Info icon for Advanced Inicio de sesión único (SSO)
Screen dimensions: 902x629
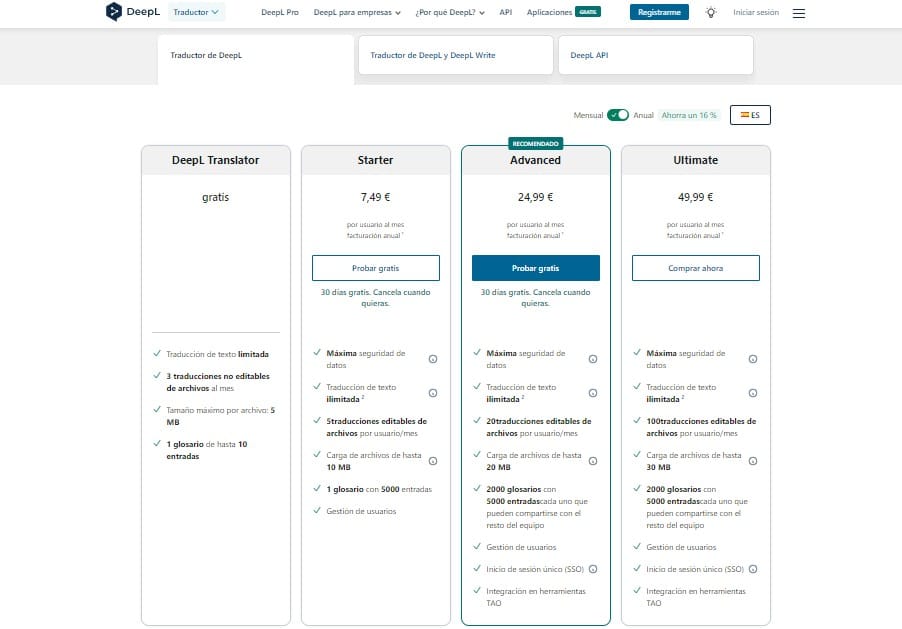pos(593,569)
